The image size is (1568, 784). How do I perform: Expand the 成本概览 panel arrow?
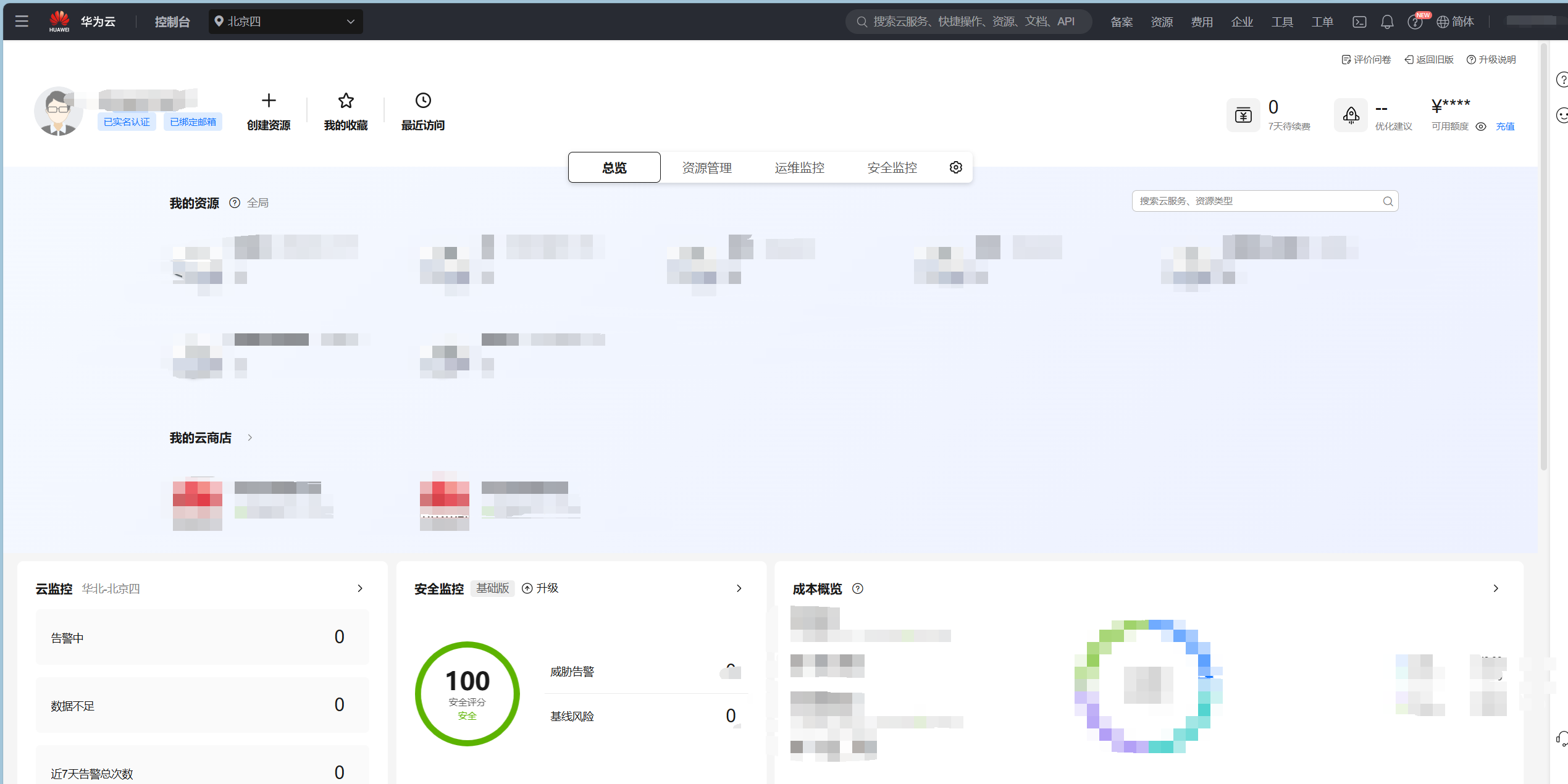pos(1496,588)
